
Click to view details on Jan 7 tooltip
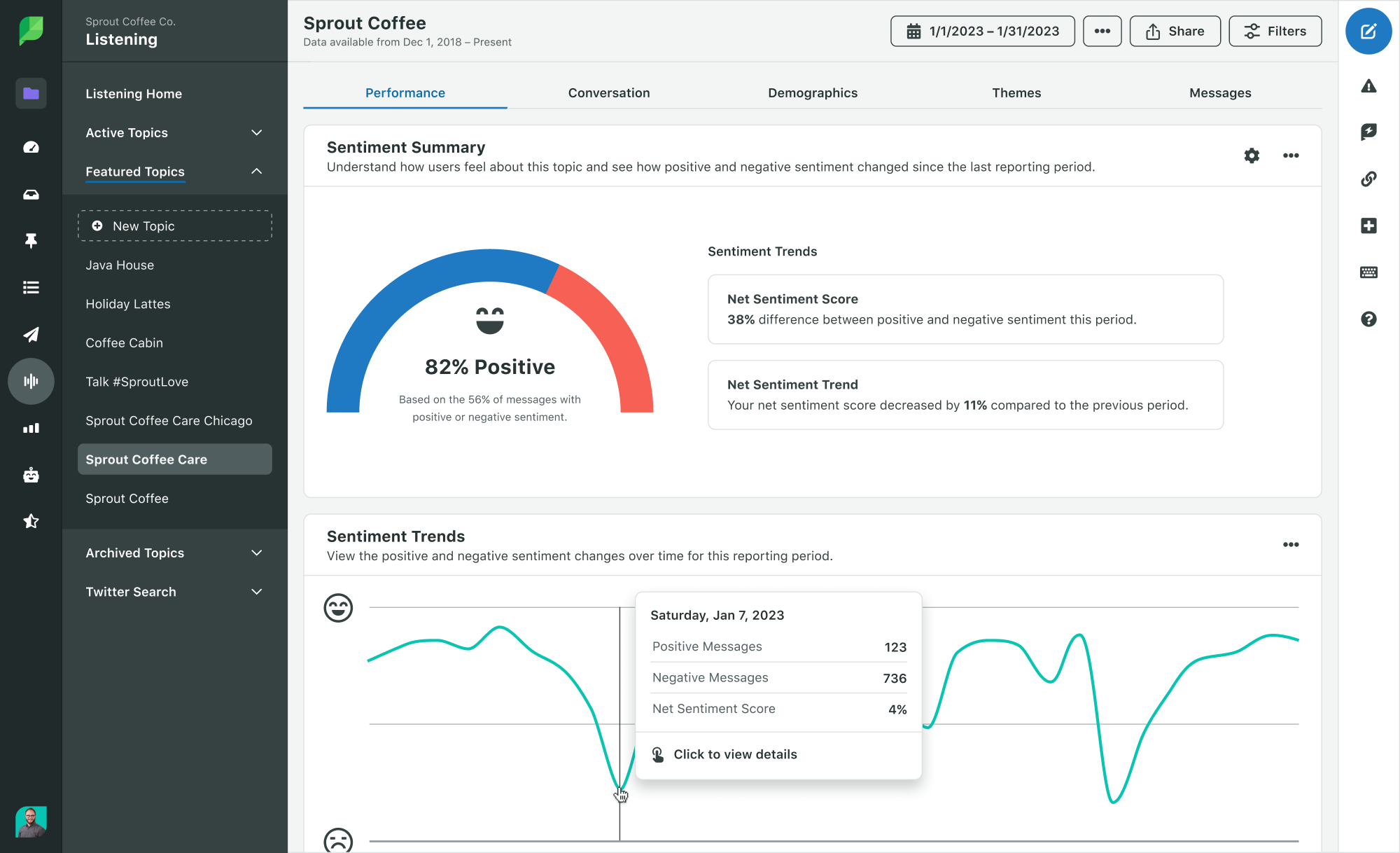(x=735, y=753)
